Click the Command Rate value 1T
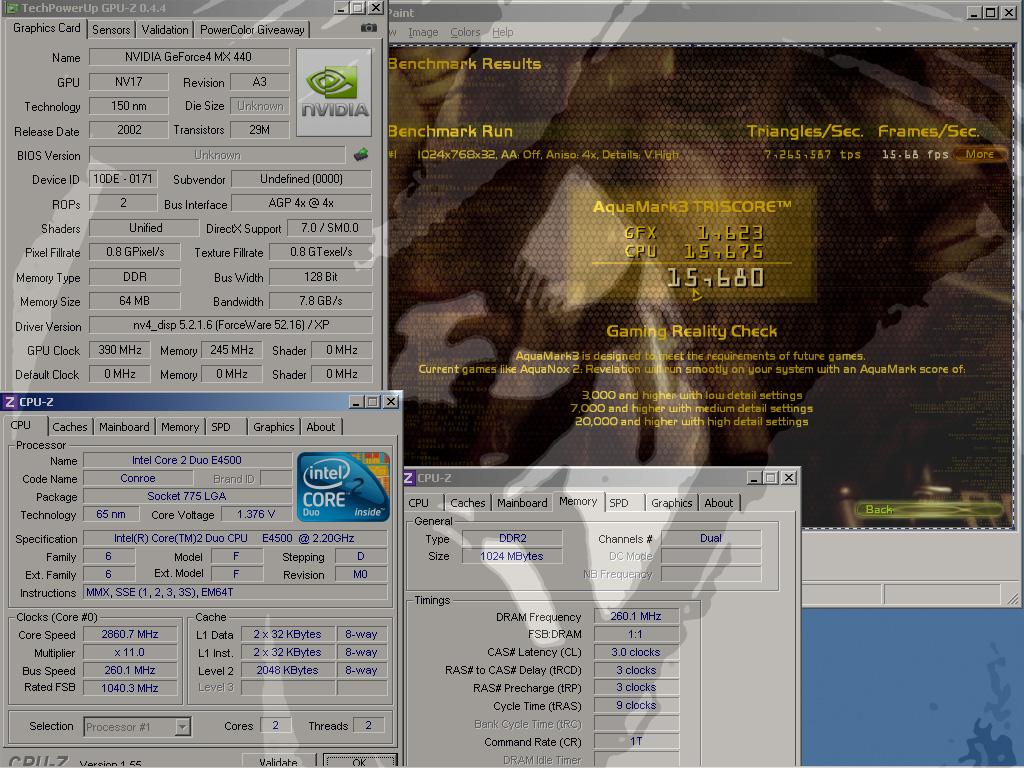Viewport: 1024px width, 768px height. pos(635,741)
